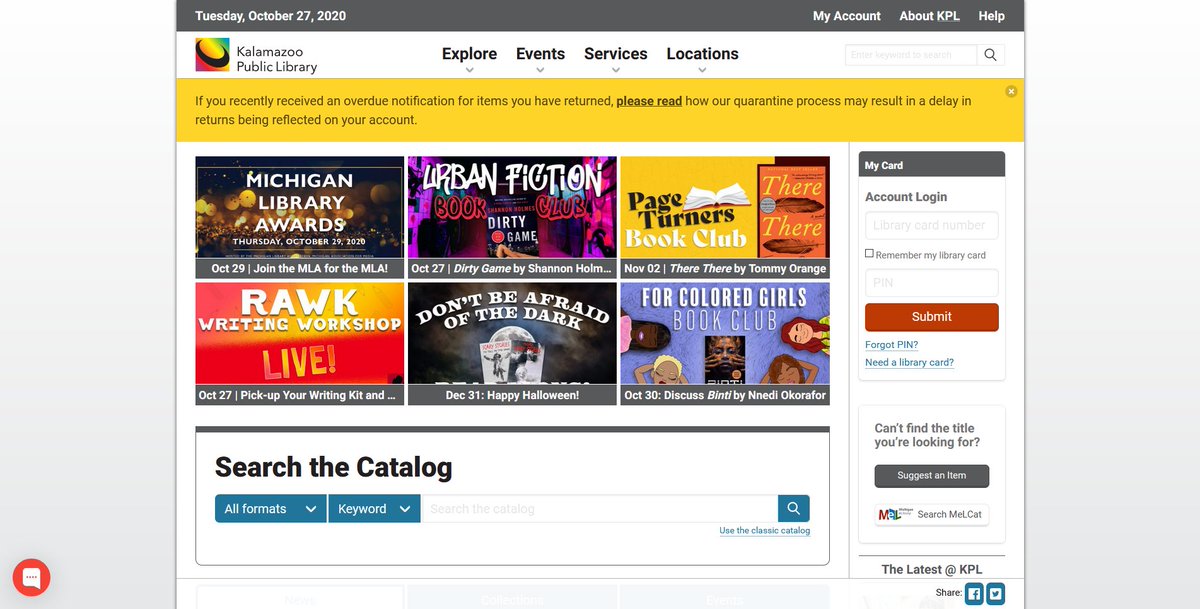Image resolution: width=1200 pixels, height=609 pixels.
Task: Click 'Dec 31: Happy Halloween!' caption
Action: coord(512,395)
